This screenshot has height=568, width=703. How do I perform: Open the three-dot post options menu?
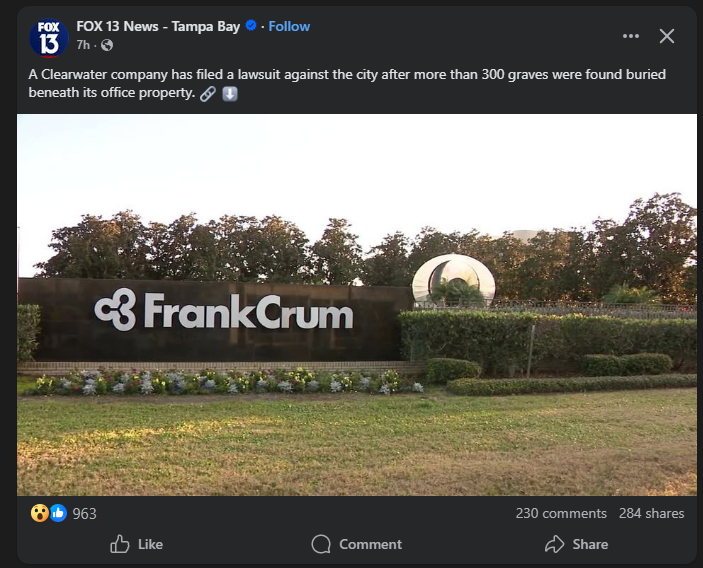(x=631, y=36)
